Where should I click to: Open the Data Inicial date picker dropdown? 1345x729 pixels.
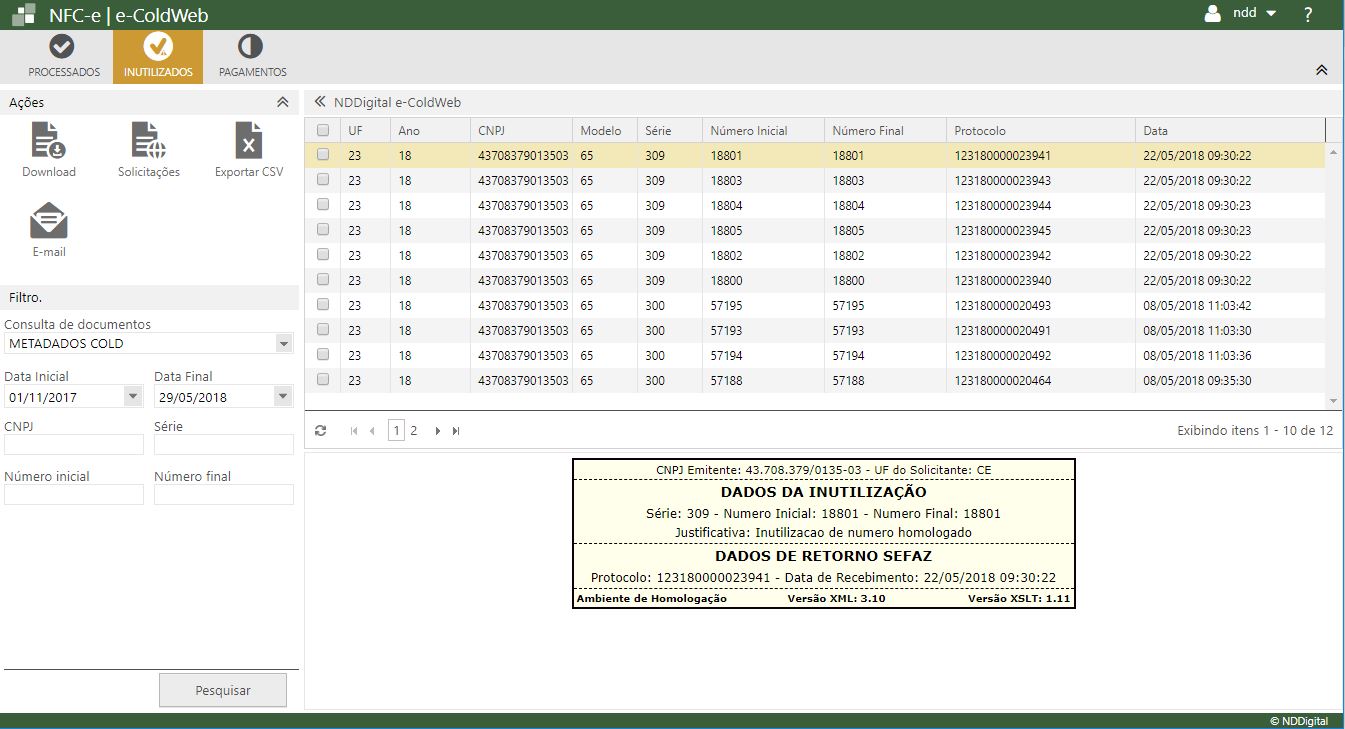tap(133, 397)
